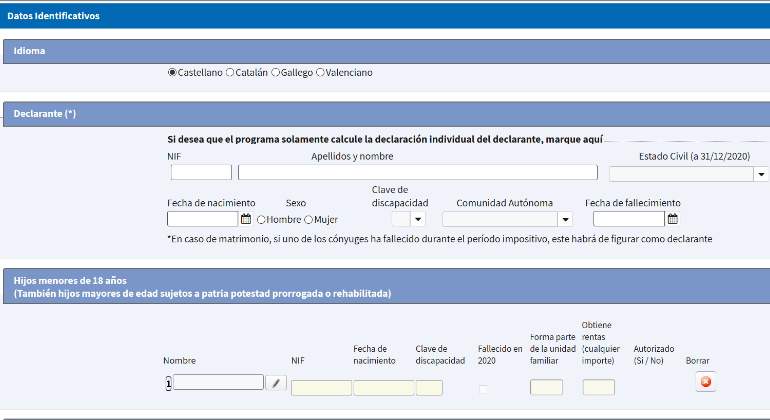Select Castellano language option
The width and height of the screenshot is (770, 420).
click(x=172, y=72)
